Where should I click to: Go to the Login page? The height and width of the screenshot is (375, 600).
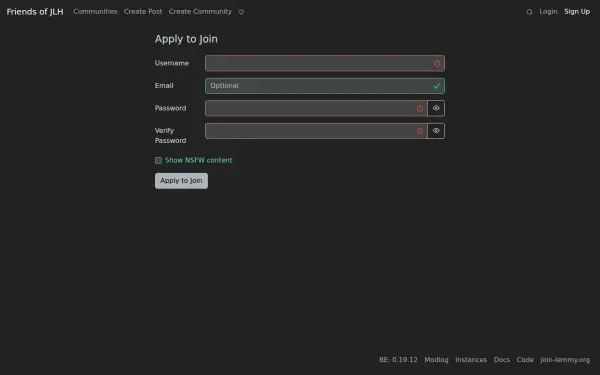548,11
